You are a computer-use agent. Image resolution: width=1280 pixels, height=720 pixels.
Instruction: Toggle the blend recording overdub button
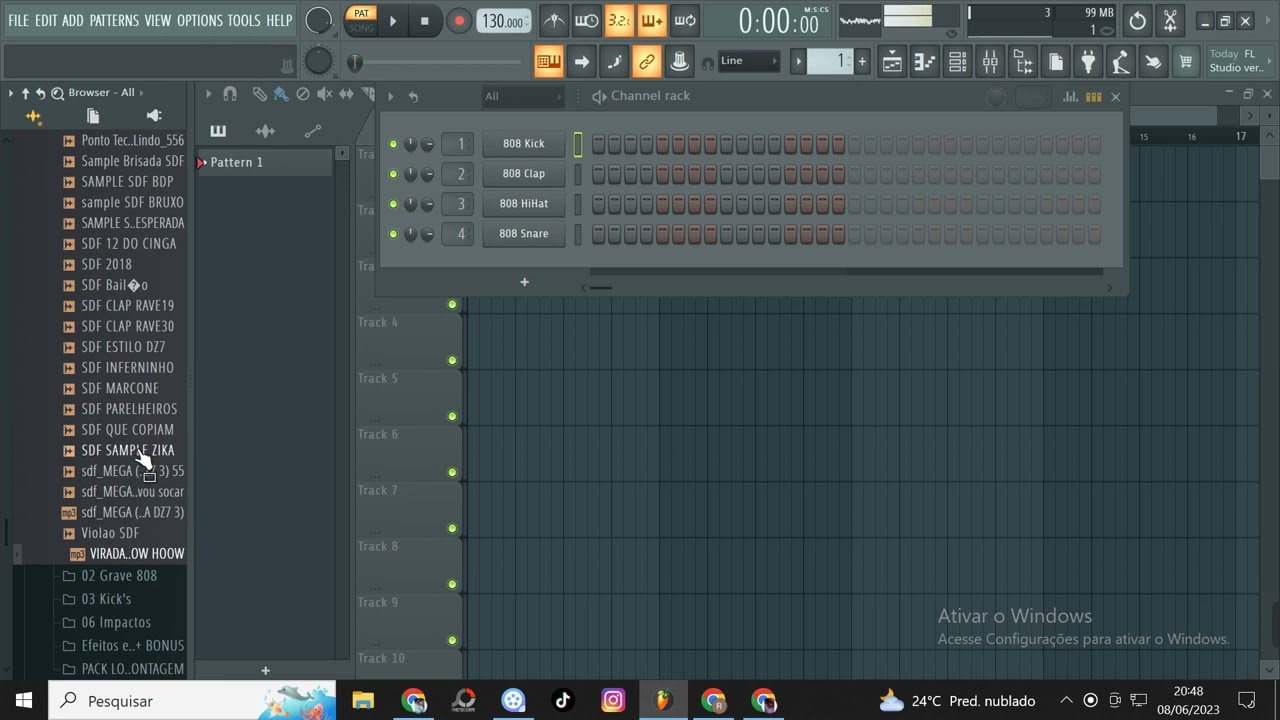[652, 20]
